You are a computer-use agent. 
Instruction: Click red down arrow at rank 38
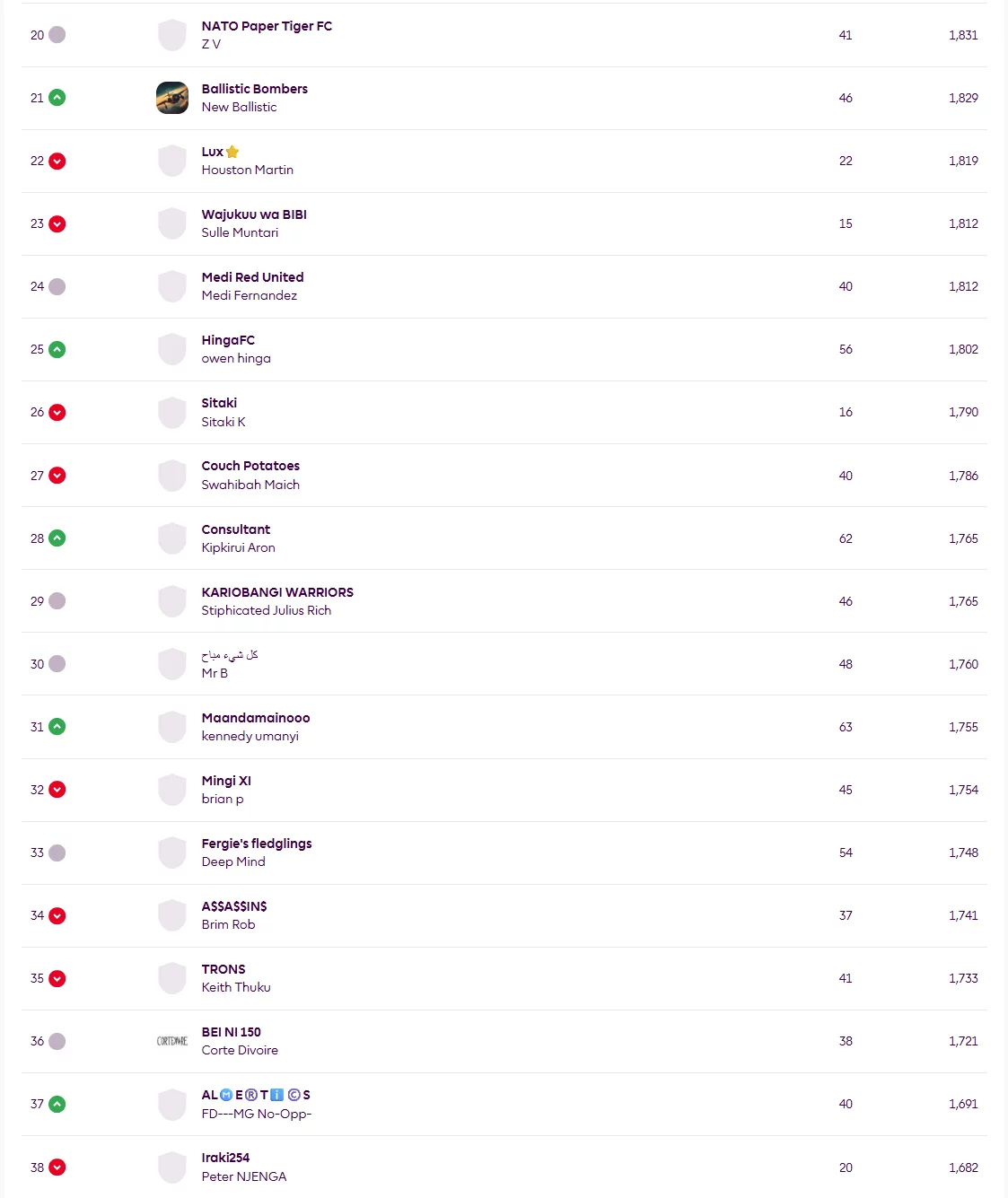pyautogui.click(x=57, y=1167)
